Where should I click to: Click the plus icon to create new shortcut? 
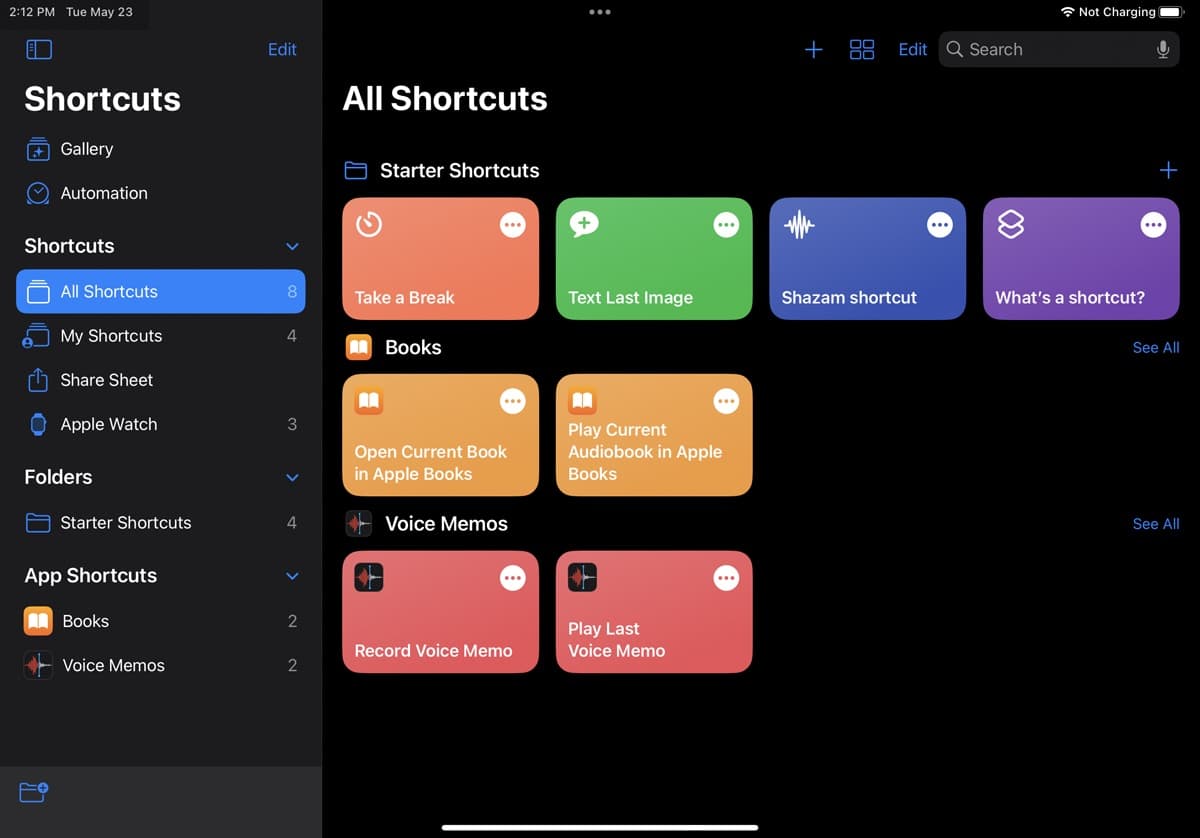tap(814, 50)
